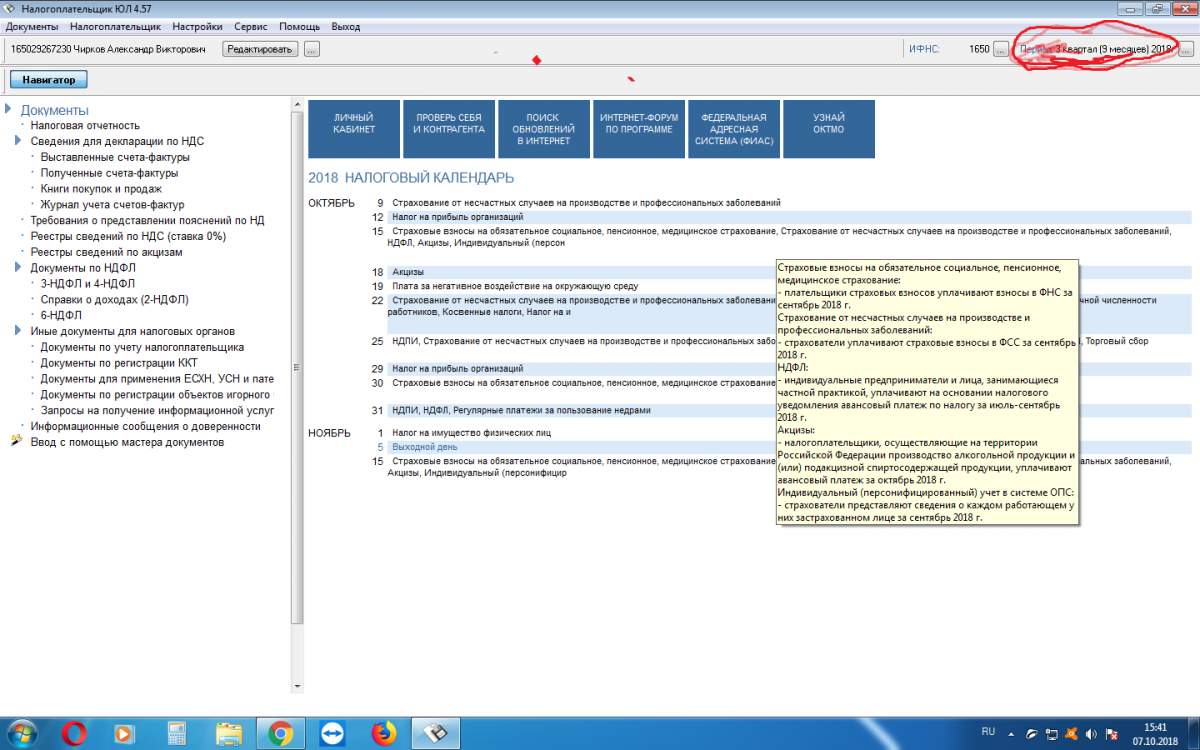Click the Ввод с помощью мастера документов wand
Screen dimensions: 1200x750
pos(16,441)
